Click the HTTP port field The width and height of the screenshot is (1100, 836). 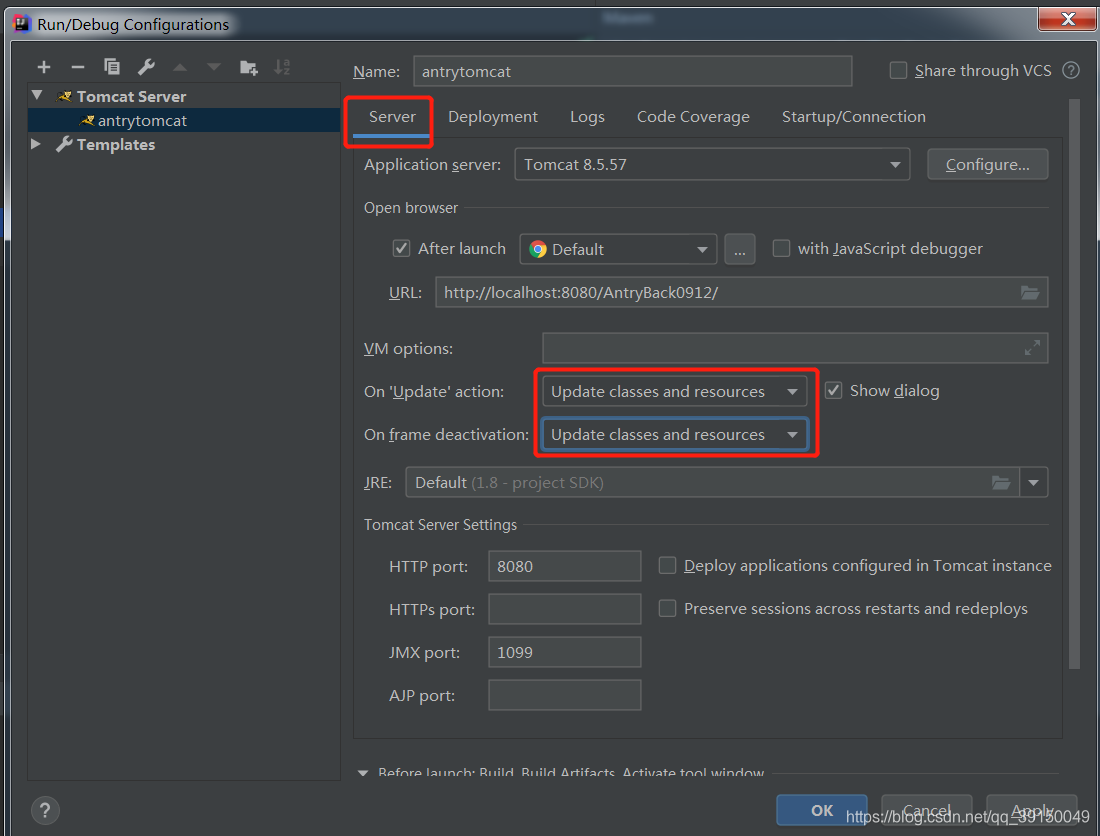(565, 566)
